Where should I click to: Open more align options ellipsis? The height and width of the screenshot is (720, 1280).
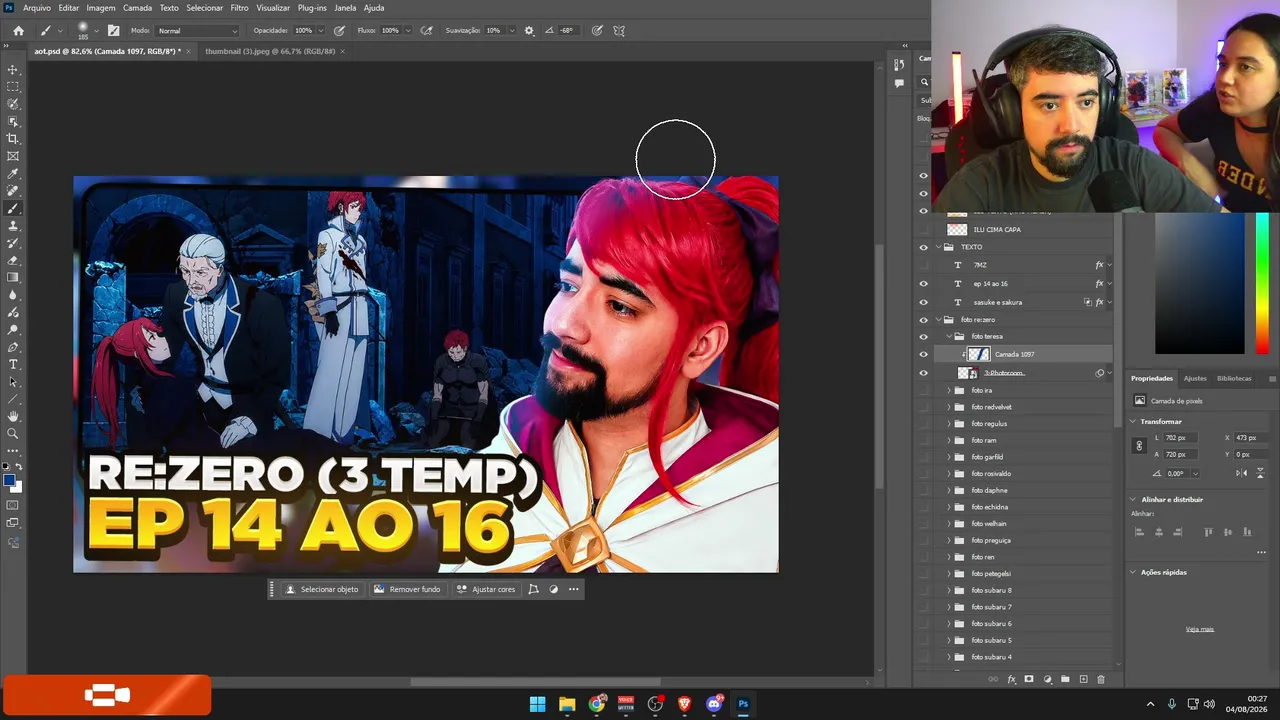point(1261,552)
